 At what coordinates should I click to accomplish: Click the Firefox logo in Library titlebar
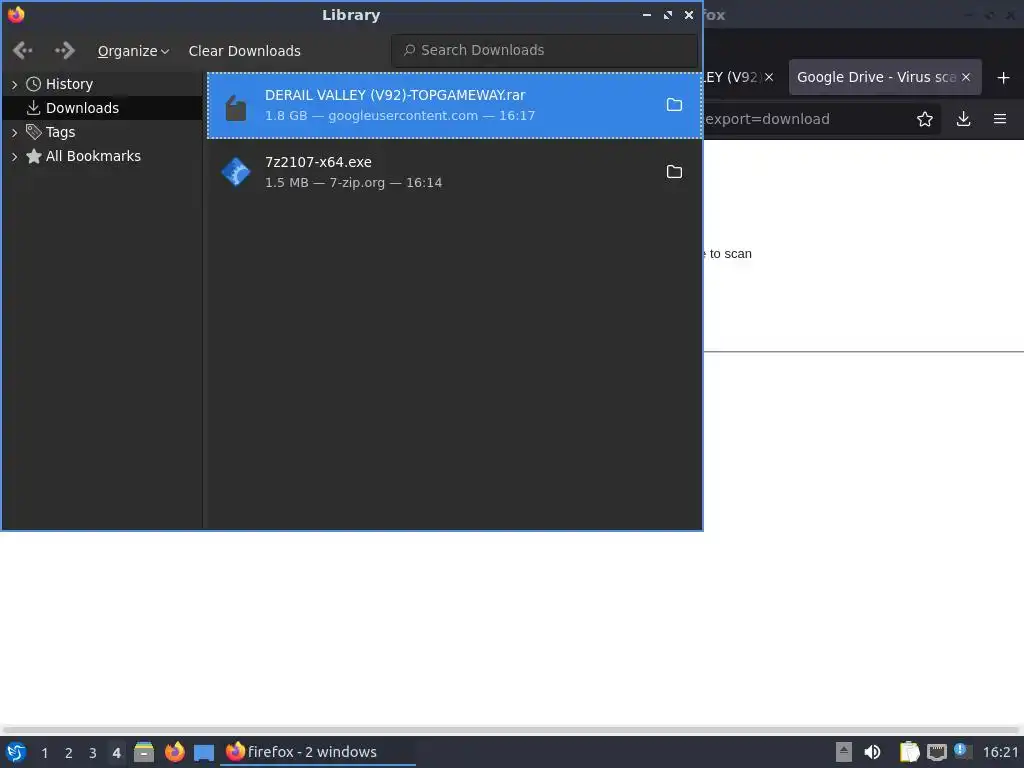(x=16, y=14)
